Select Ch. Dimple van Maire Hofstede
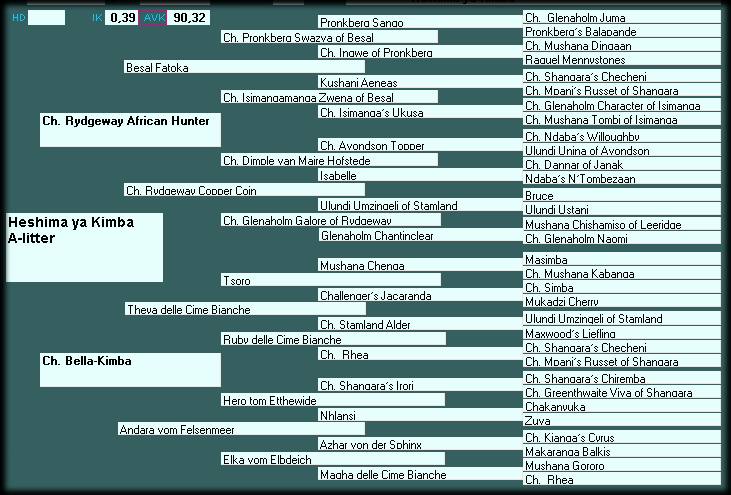 coord(330,160)
